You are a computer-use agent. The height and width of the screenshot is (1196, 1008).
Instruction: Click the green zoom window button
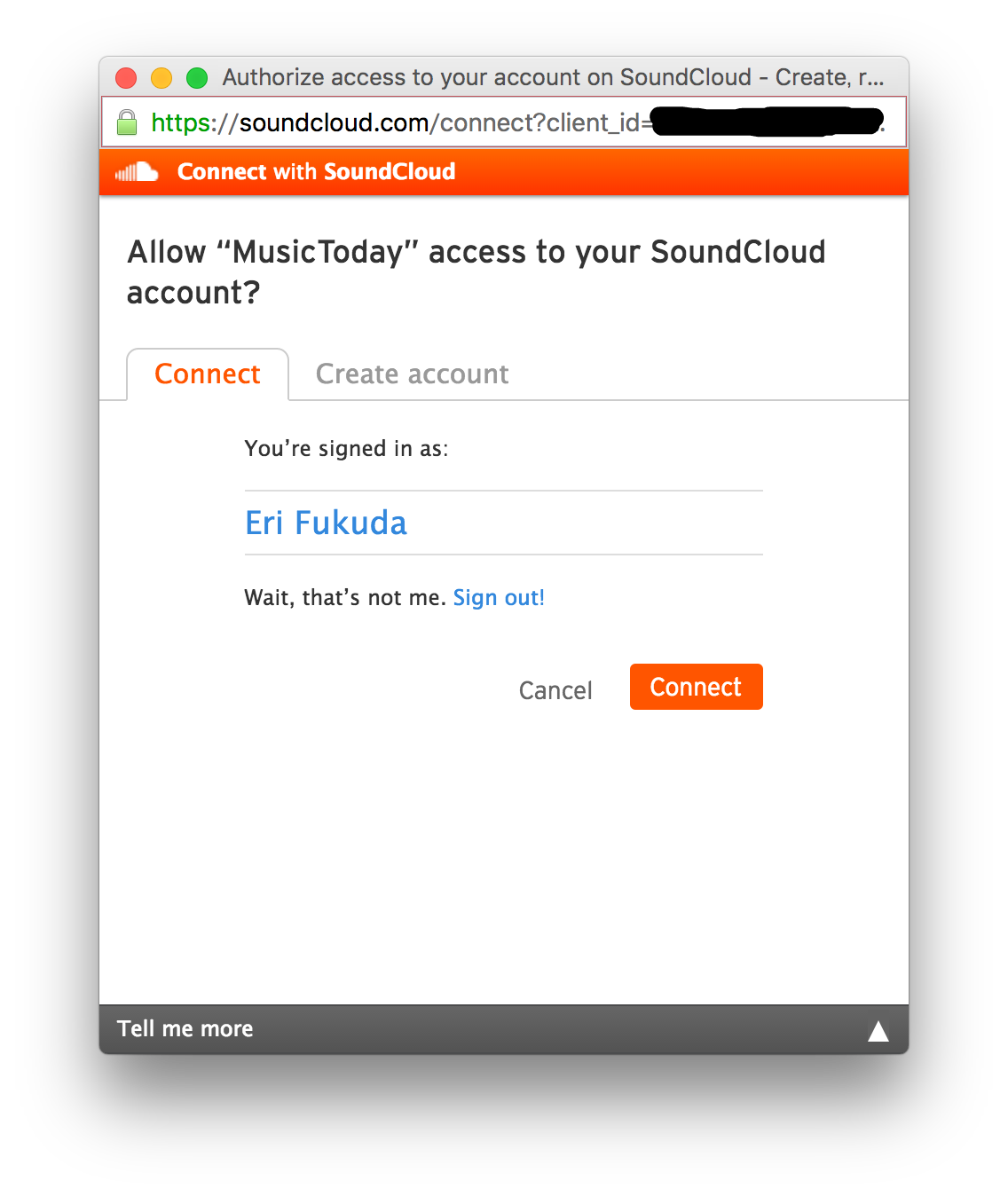197,77
